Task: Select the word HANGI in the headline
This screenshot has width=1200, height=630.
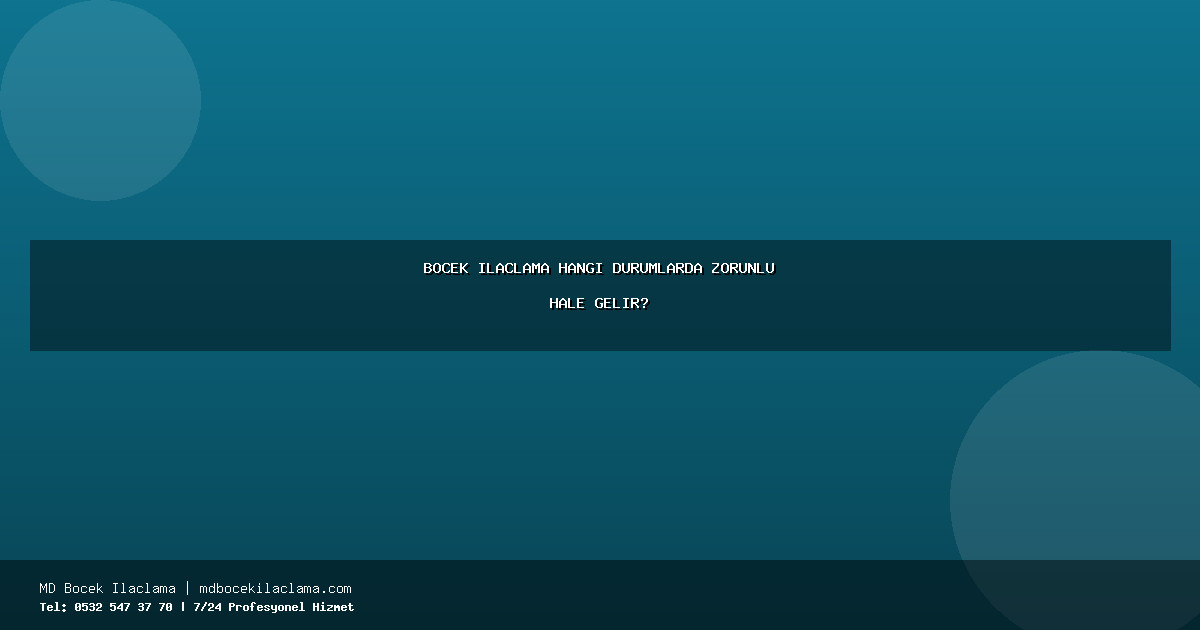Action: tap(581, 268)
